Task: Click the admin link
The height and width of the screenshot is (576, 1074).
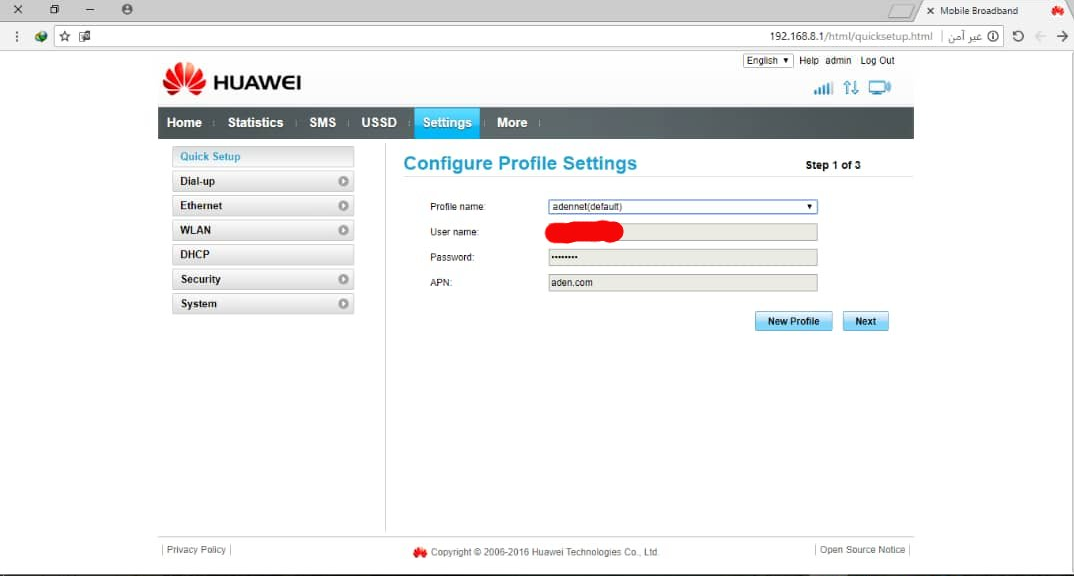Action: pos(838,60)
